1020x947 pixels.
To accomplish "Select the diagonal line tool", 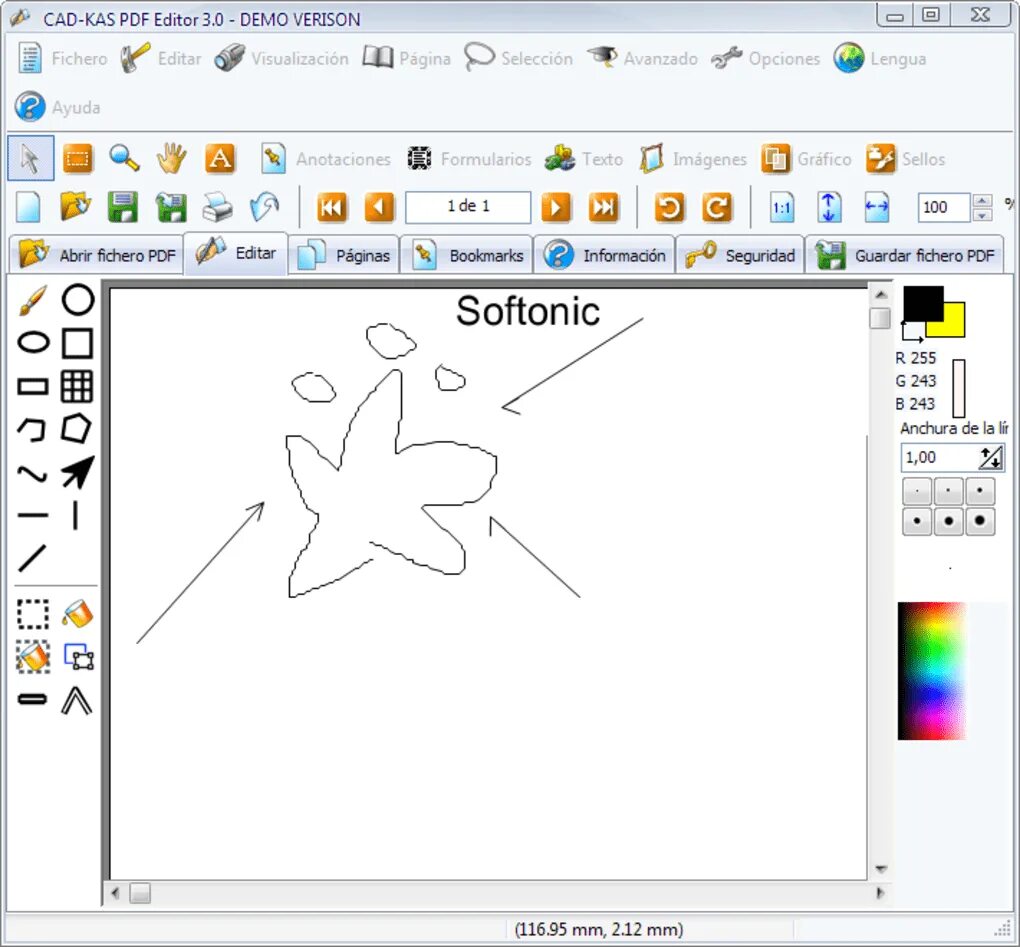I will (x=32, y=558).
